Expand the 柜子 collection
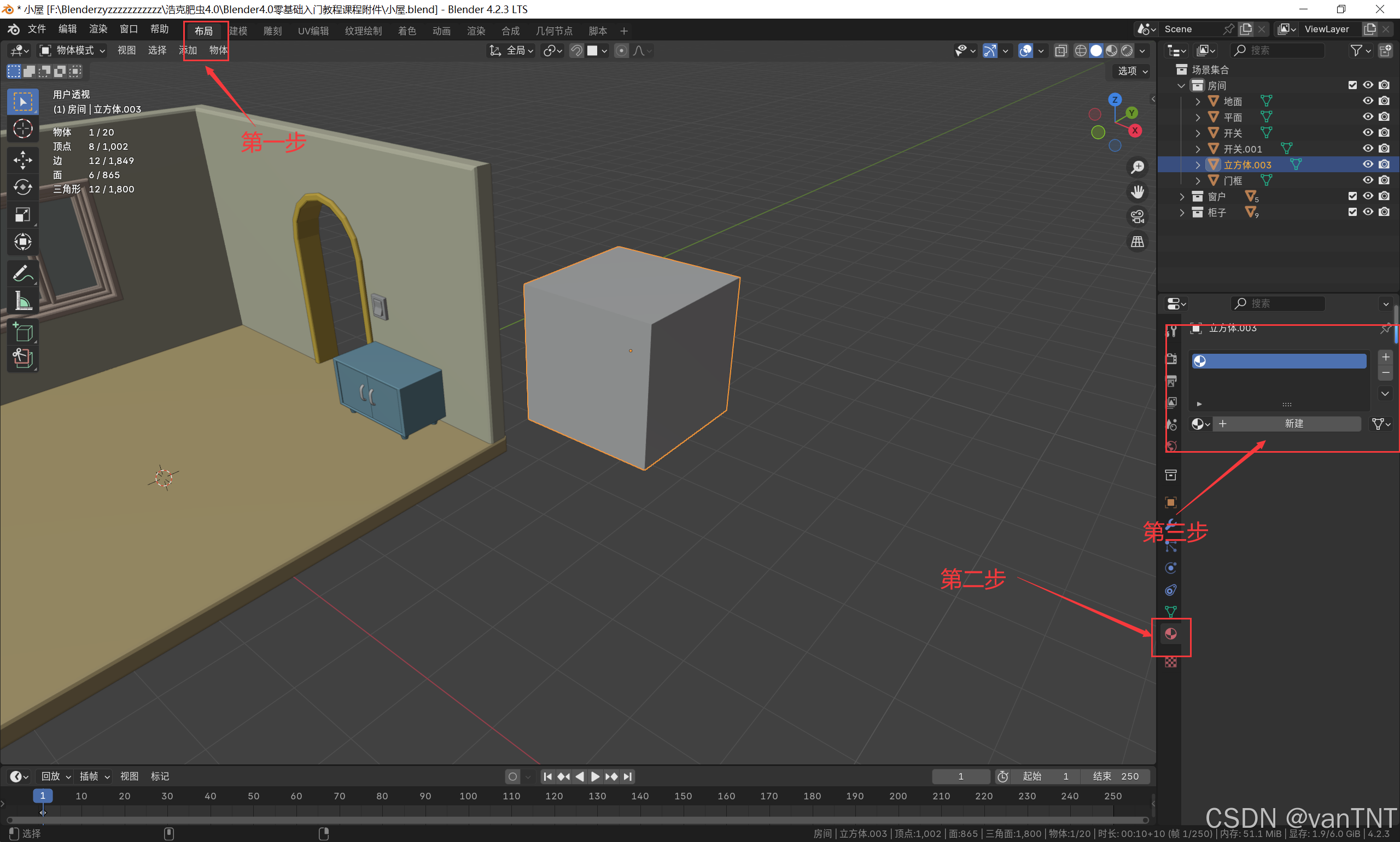 [x=1182, y=212]
